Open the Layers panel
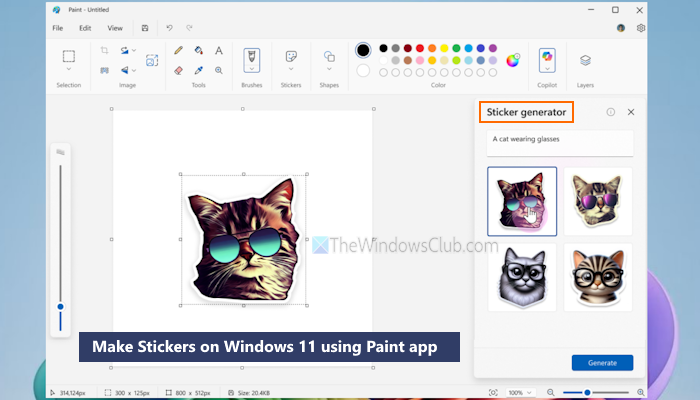Image resolution: width=700 pixels, height=400 pixels. point(585,60)
